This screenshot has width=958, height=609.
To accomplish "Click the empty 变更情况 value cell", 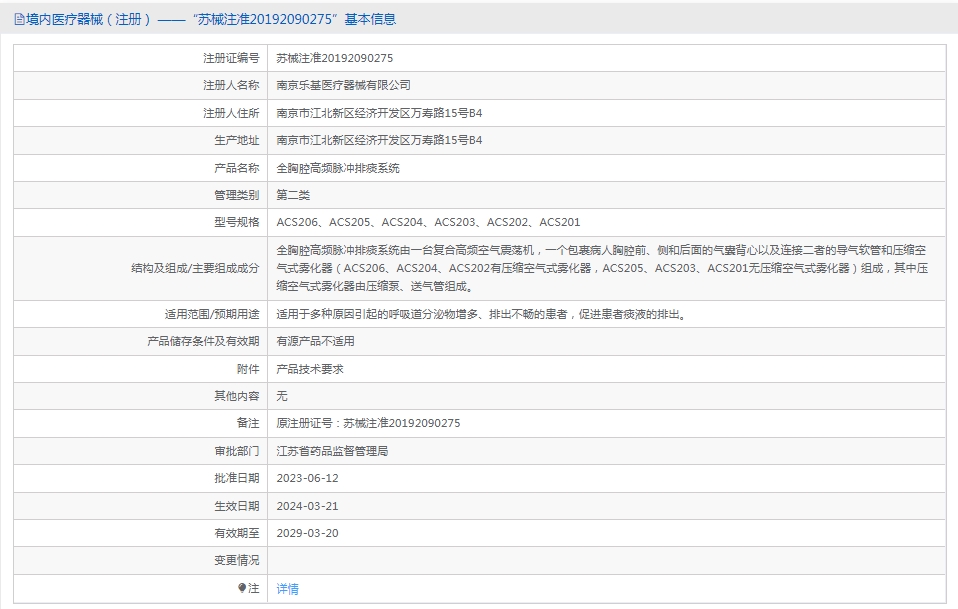I will [x=606, y=560].
